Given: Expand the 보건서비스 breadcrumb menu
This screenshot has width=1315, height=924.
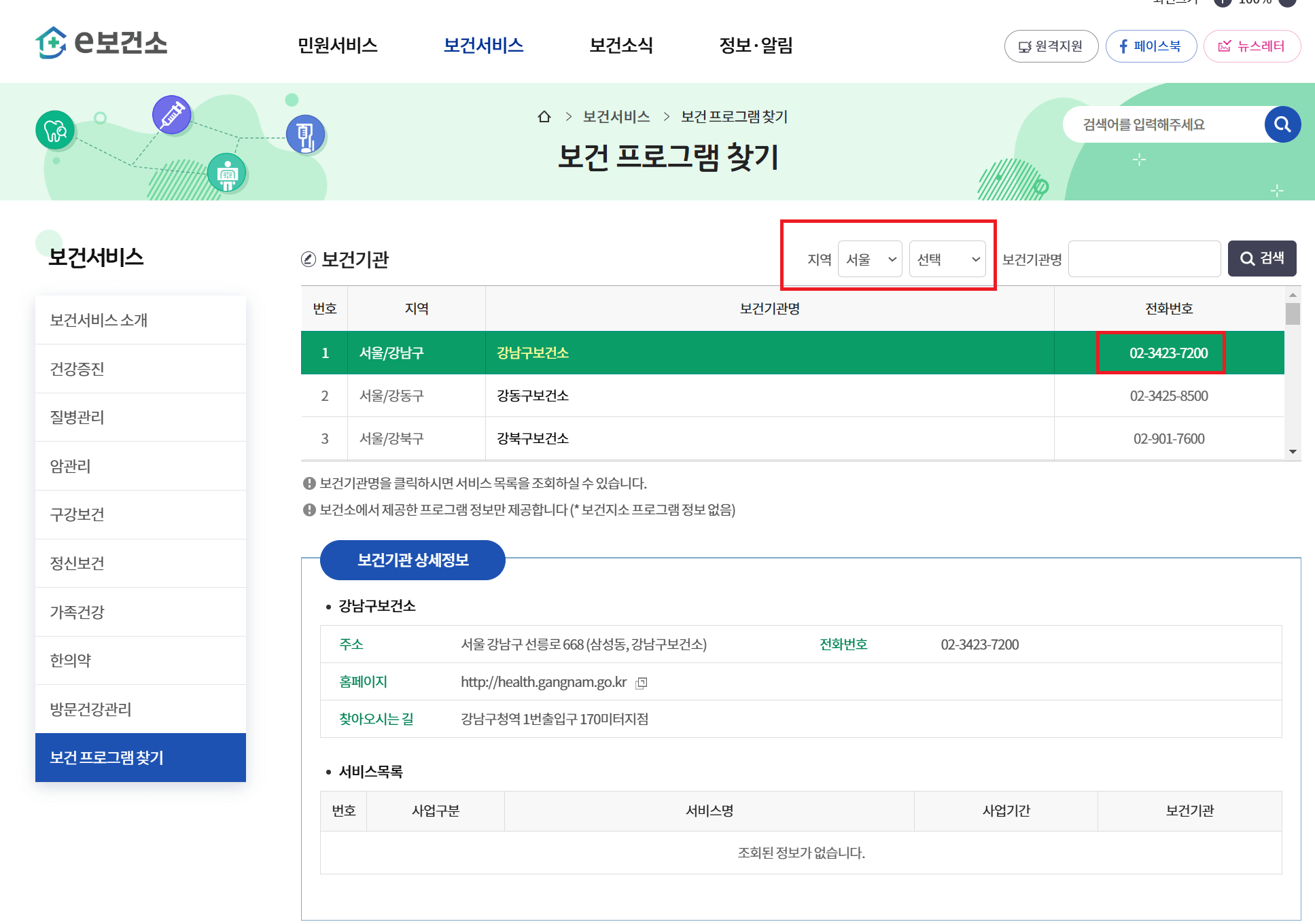Looking at the screenshot, I should pos(615,116).
